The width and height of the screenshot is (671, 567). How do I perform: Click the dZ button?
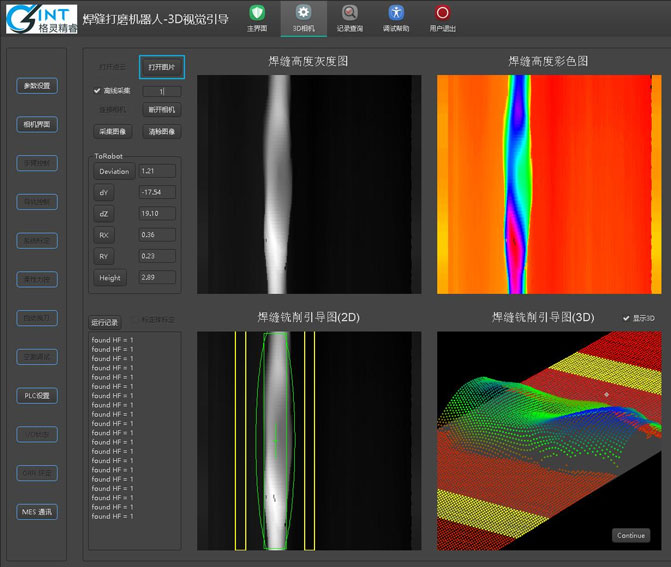point(104,214)
